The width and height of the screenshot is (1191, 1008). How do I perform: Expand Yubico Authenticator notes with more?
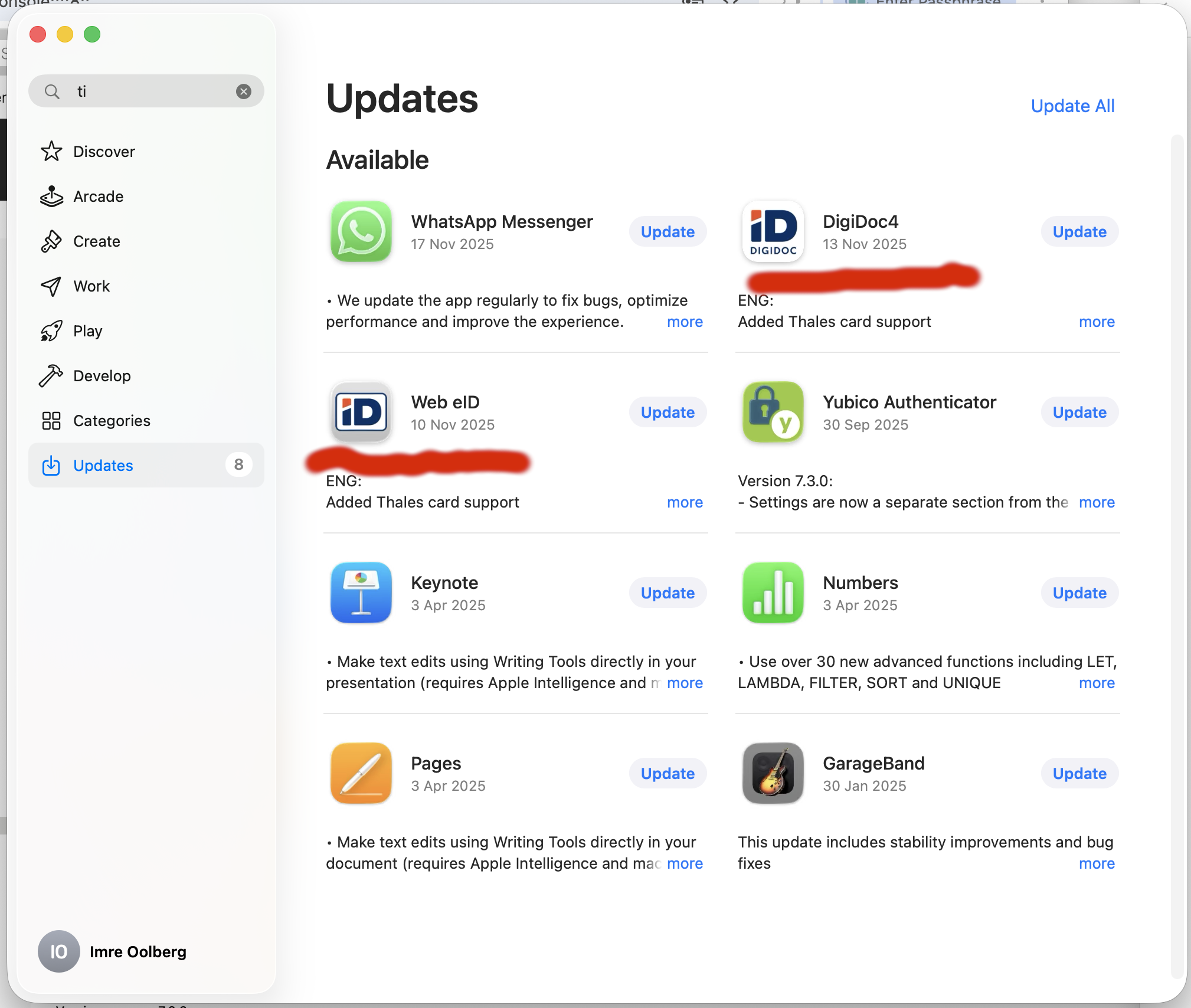(x=1097, y=502)
